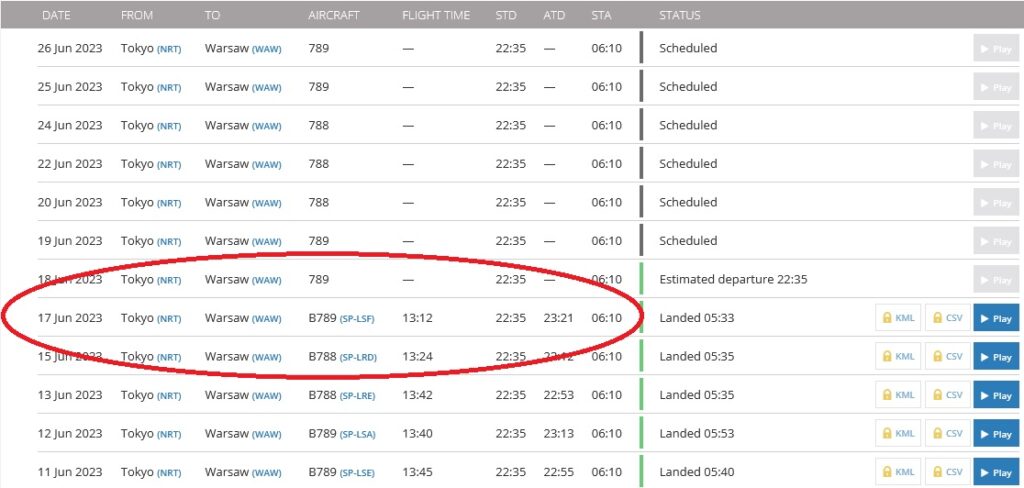
Task: Open aircraft registration SP-LRD link
Action: pyautogui.click(x=358, y=357)
